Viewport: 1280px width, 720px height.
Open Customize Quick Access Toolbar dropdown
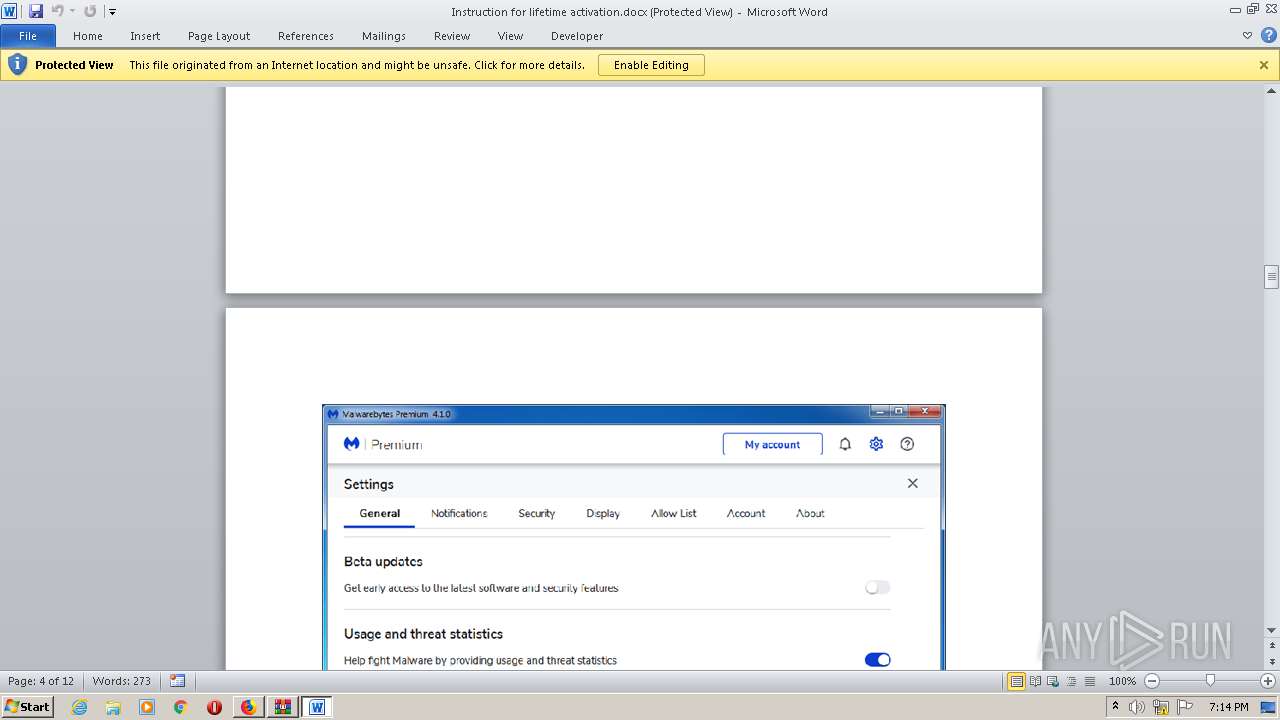coord(112,12)
